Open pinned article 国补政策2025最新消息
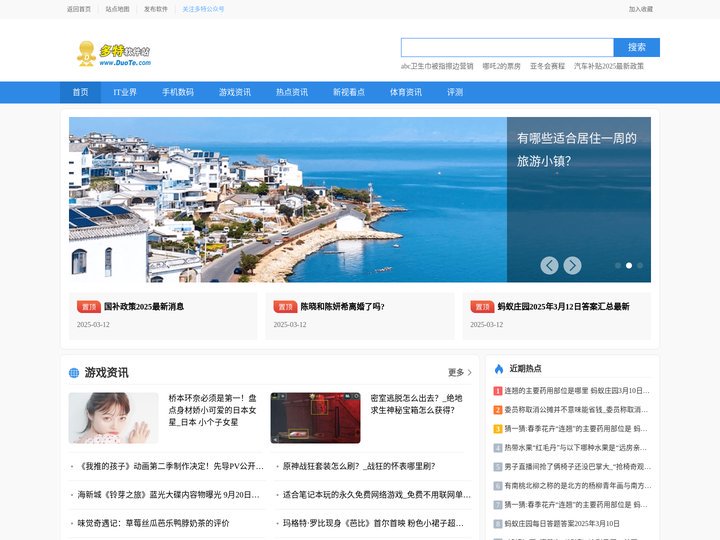720x540 pixels. pyautogui.click(x=144, y=306)
